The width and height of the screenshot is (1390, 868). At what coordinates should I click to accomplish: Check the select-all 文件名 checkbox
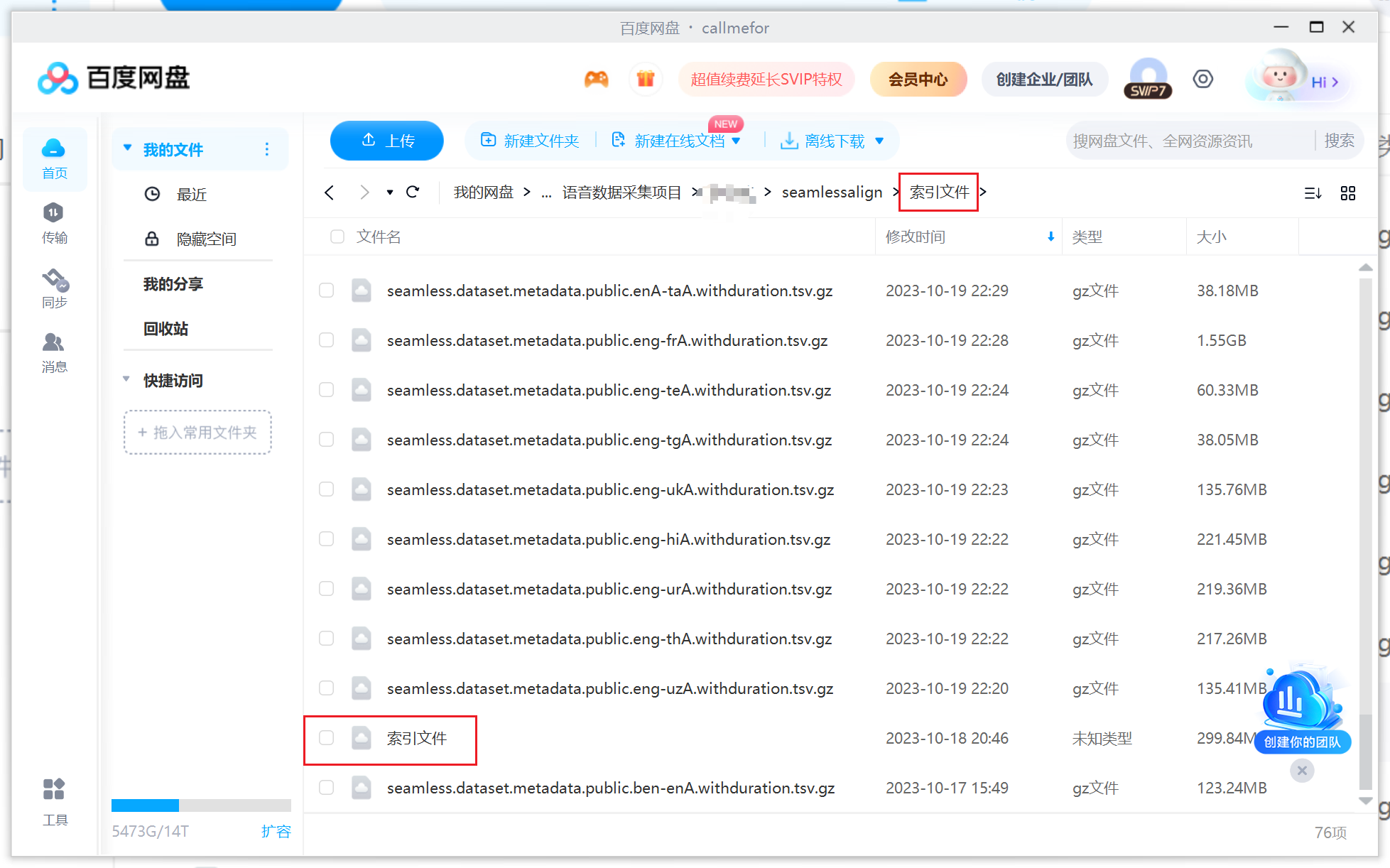[337, 237]
